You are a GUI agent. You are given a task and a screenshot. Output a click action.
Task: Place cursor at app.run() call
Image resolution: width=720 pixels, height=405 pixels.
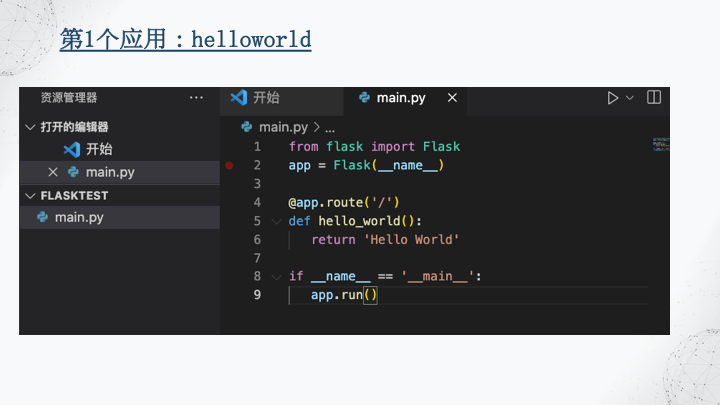click(x=344, y=295)
